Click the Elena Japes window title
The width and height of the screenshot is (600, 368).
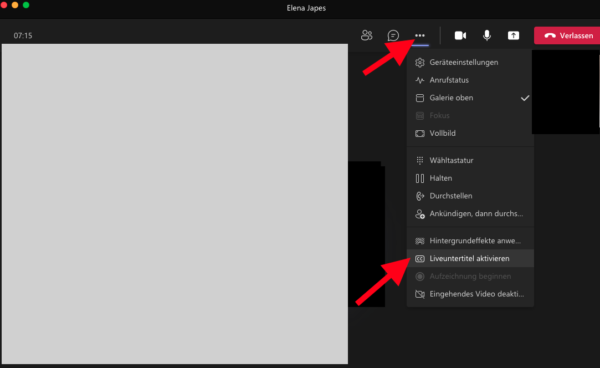pyautogui.click(x=306, y=8)
